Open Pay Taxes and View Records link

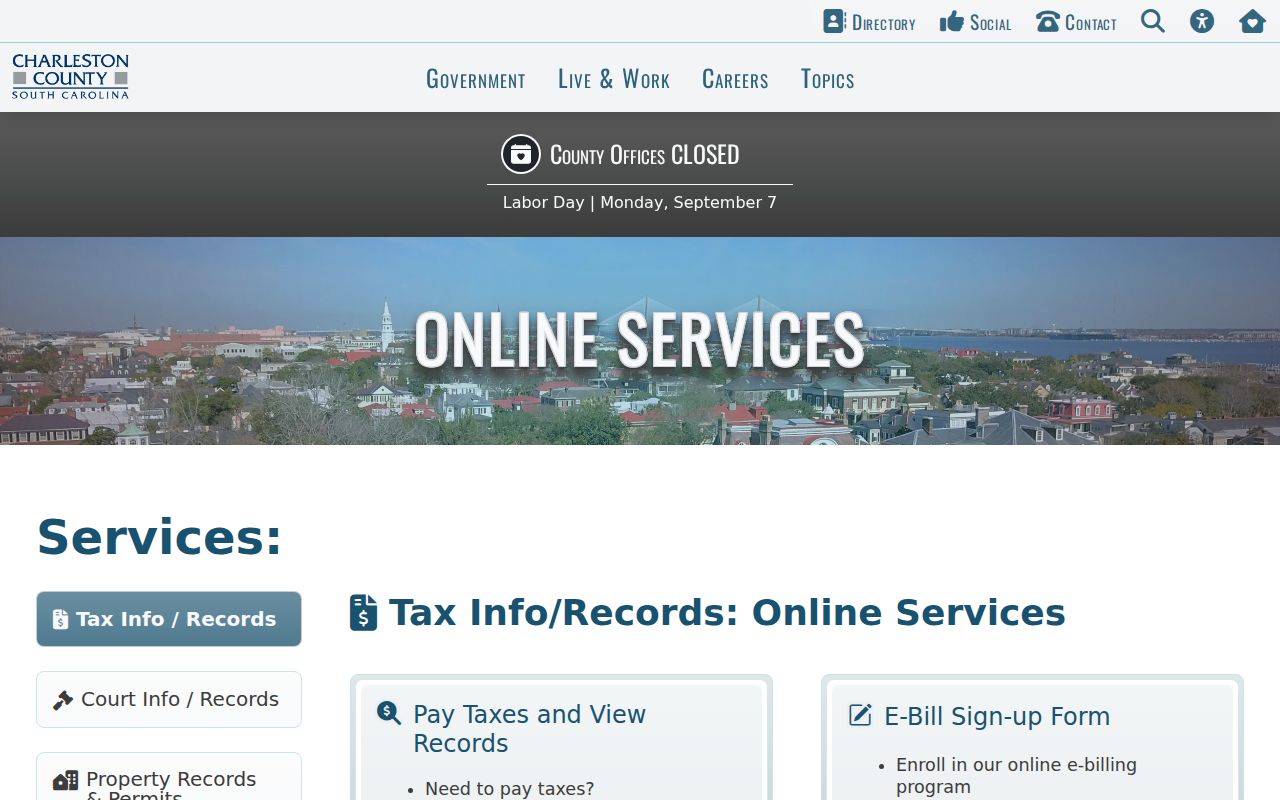tap(529, 729)
